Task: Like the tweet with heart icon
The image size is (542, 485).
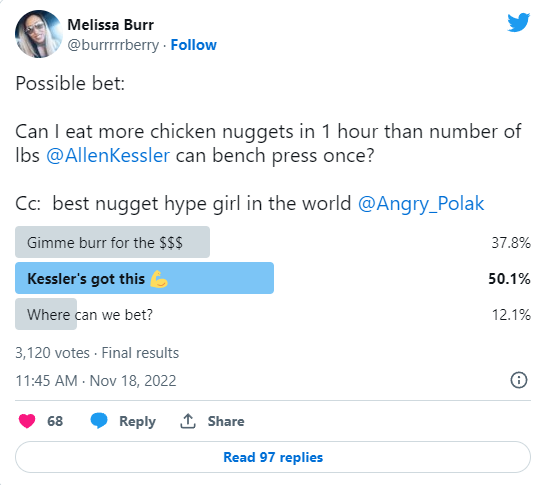Action: pyautogui.click(x=27, y=421)
